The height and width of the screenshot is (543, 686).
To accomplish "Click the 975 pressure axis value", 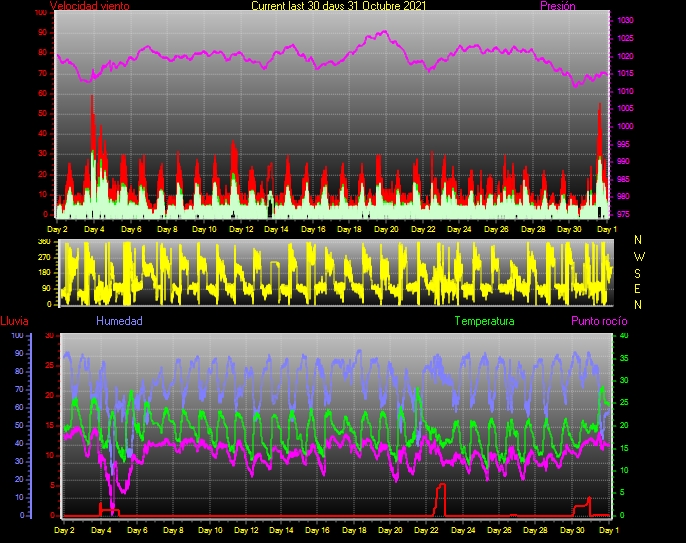I will [x=623, y=214].
